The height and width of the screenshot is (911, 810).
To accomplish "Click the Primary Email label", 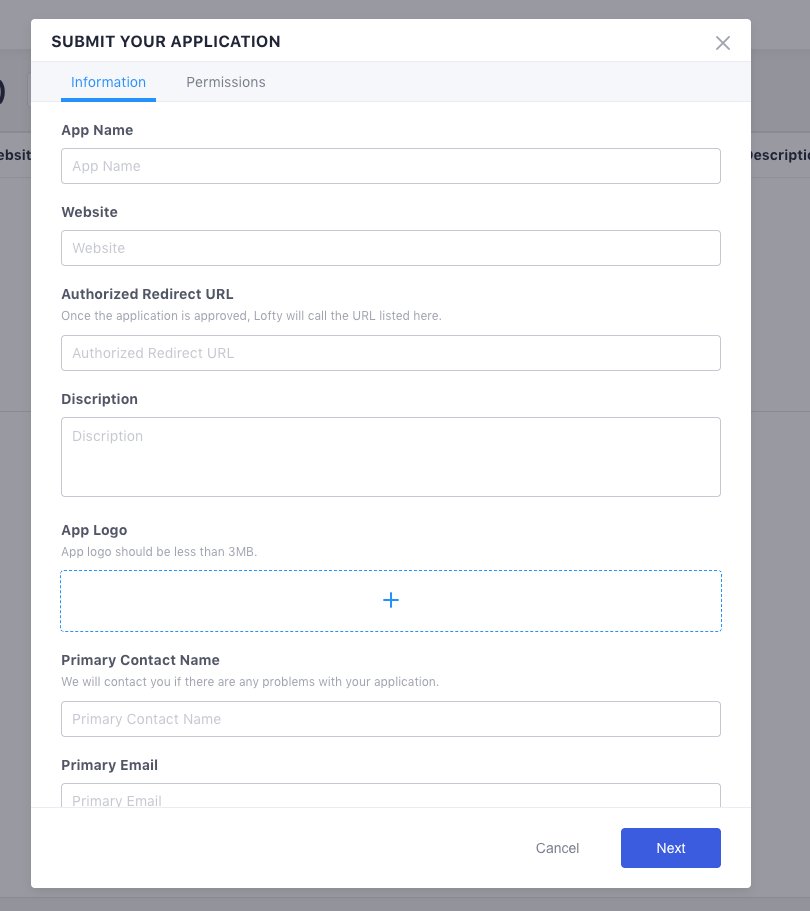I will [x=109, y=765].
